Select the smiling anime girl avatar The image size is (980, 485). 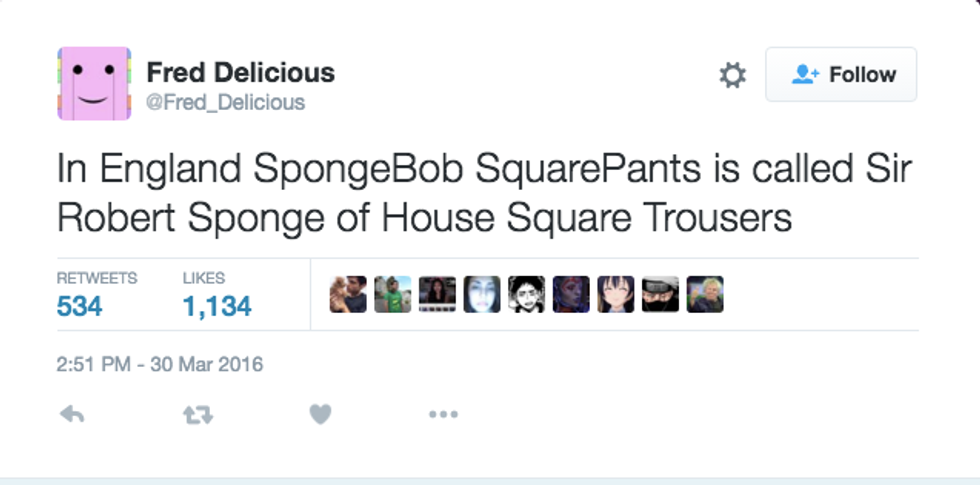point(616,294)
